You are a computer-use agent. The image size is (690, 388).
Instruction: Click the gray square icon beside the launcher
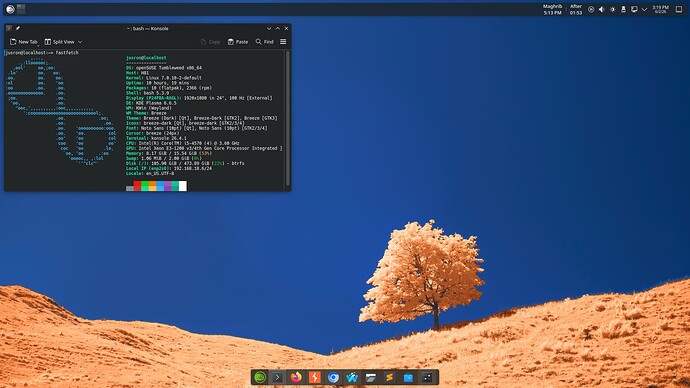(21, 9)
